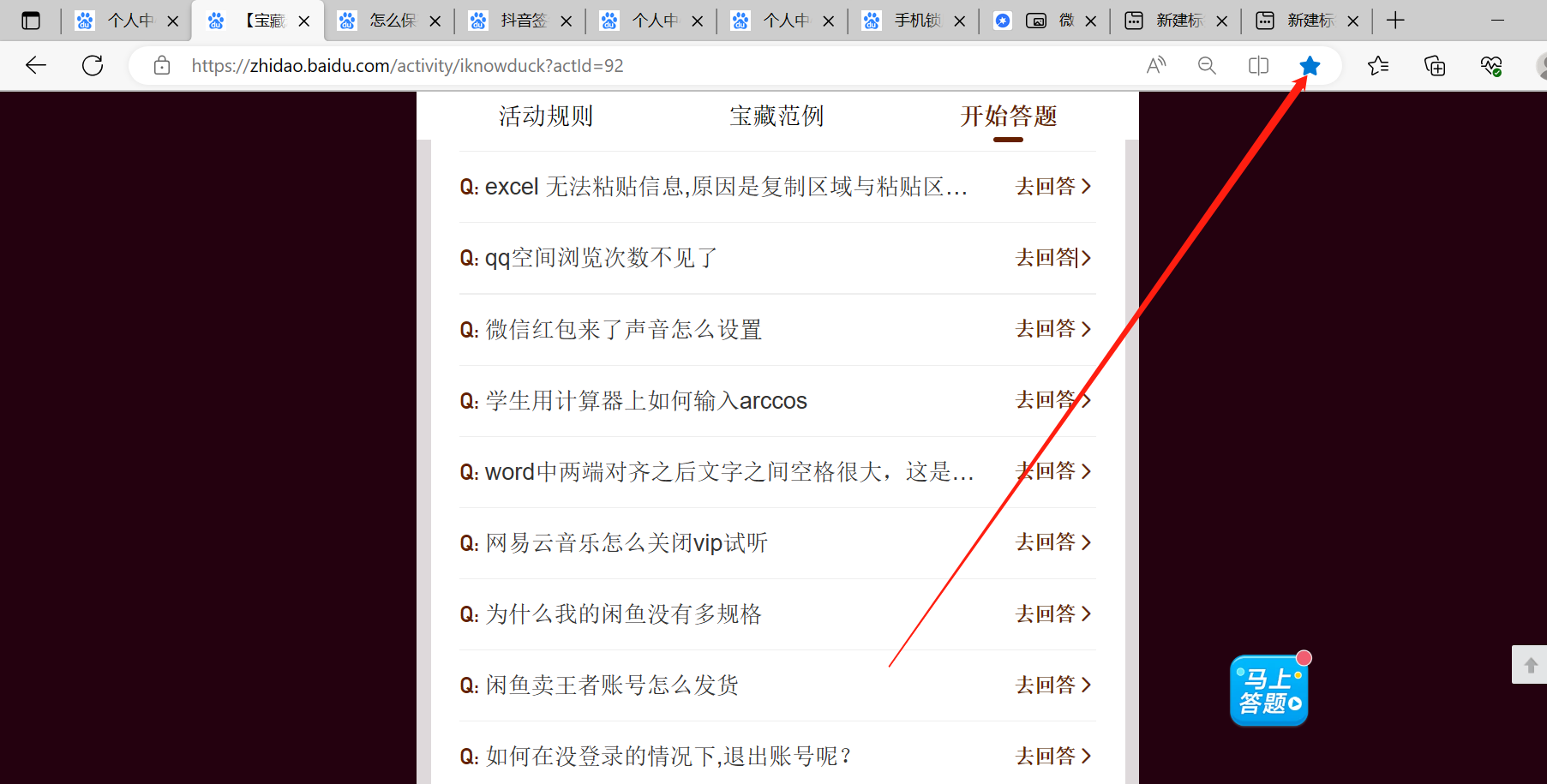Close the 手机锁 tab
Screen dimensions: 1547x784
click(x=960, y=21)
